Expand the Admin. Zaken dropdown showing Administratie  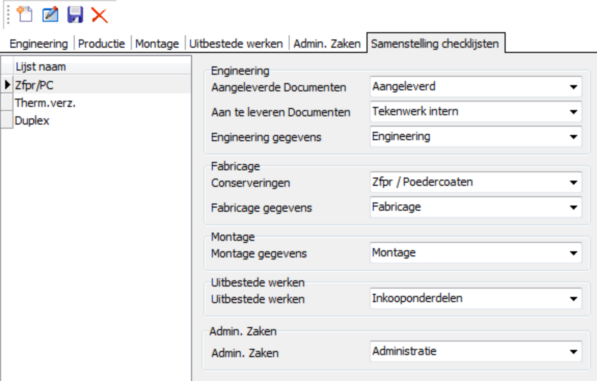pyautogui.click(x=476, y=351)
